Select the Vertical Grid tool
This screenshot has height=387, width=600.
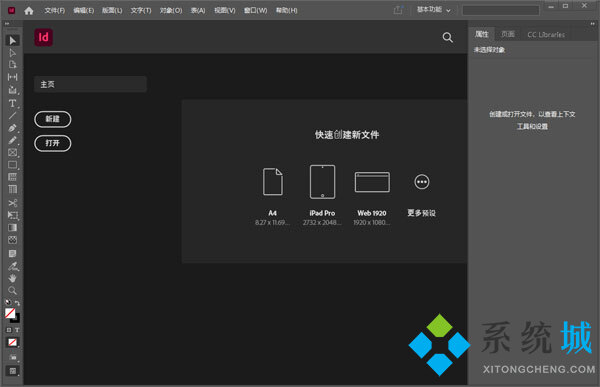12,189
